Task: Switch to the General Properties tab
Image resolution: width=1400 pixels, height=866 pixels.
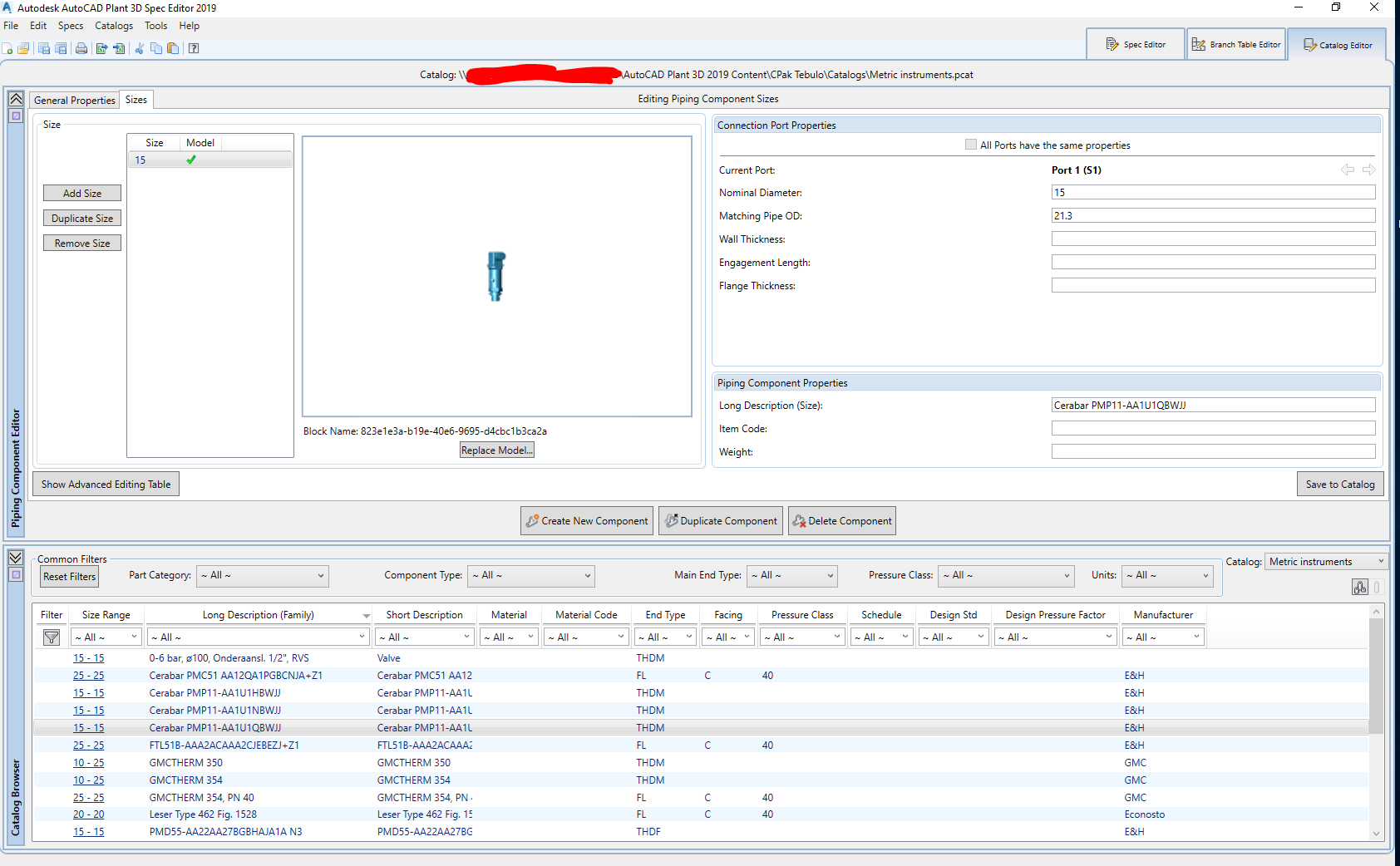Action: (x=74, y=100)
